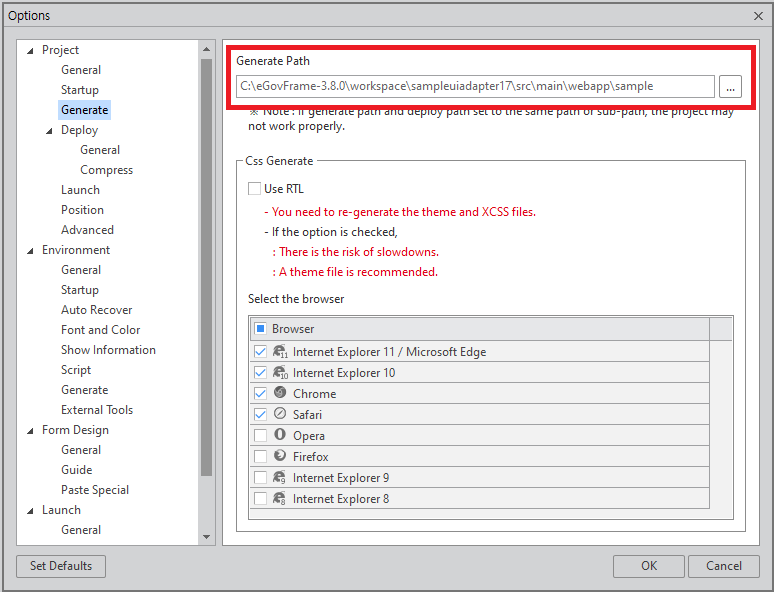Click the Internet Explorer 8 icon
The height and width of the screenshot is (592, 774).
[280, 498]
